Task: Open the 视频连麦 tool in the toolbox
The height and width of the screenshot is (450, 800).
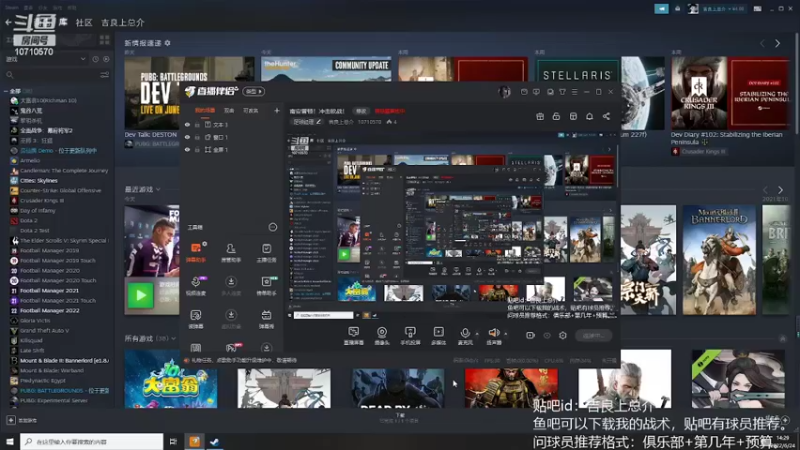Action: tap(196, 286)
